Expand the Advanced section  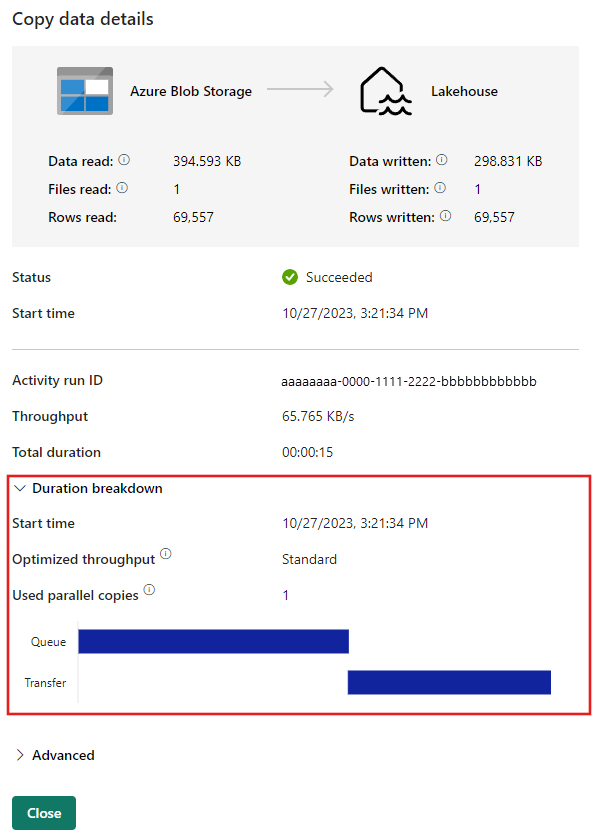(x=20, y=755)
